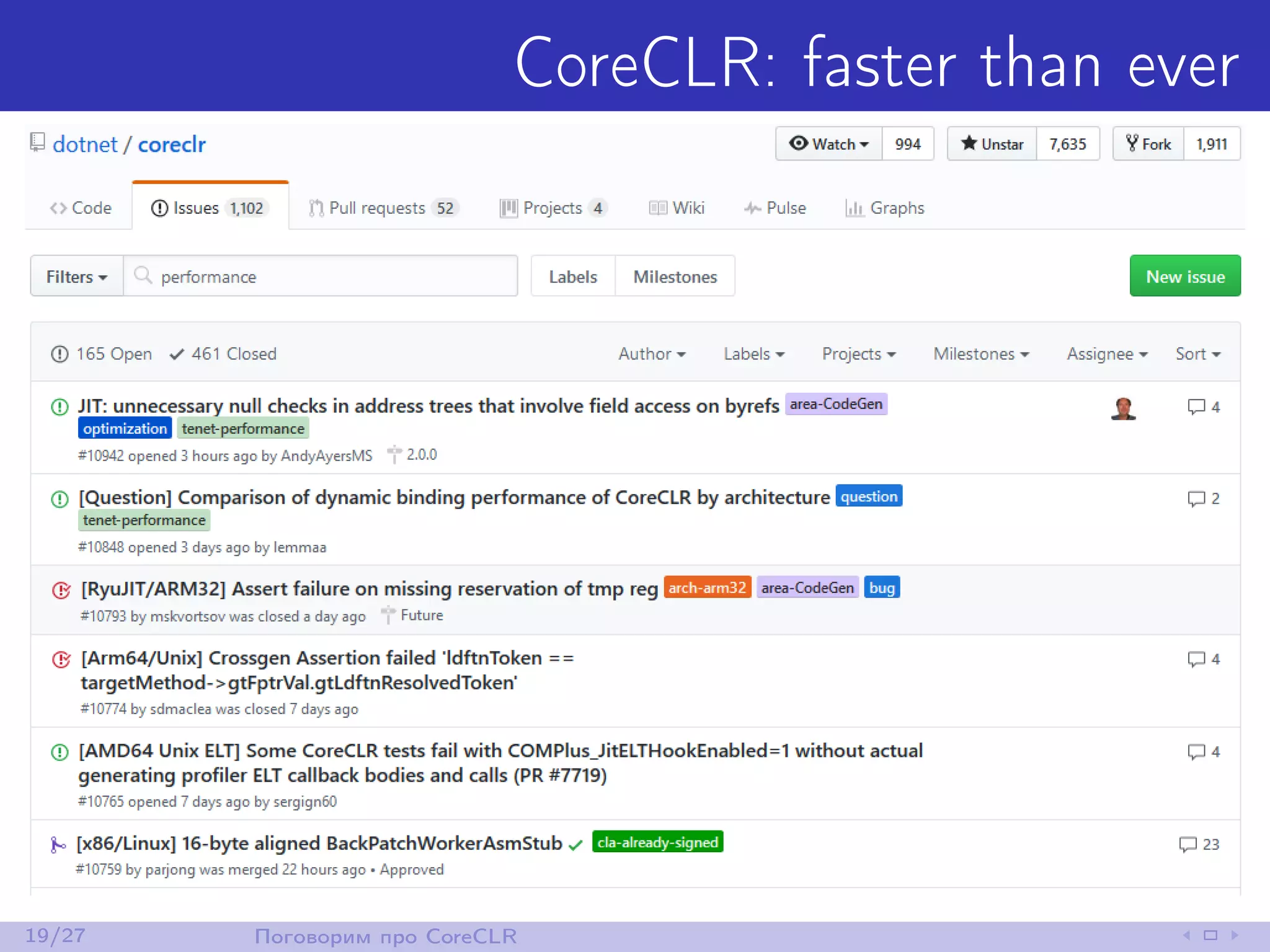Expand the Projects filter dropdown

click(x=859, y=354)
